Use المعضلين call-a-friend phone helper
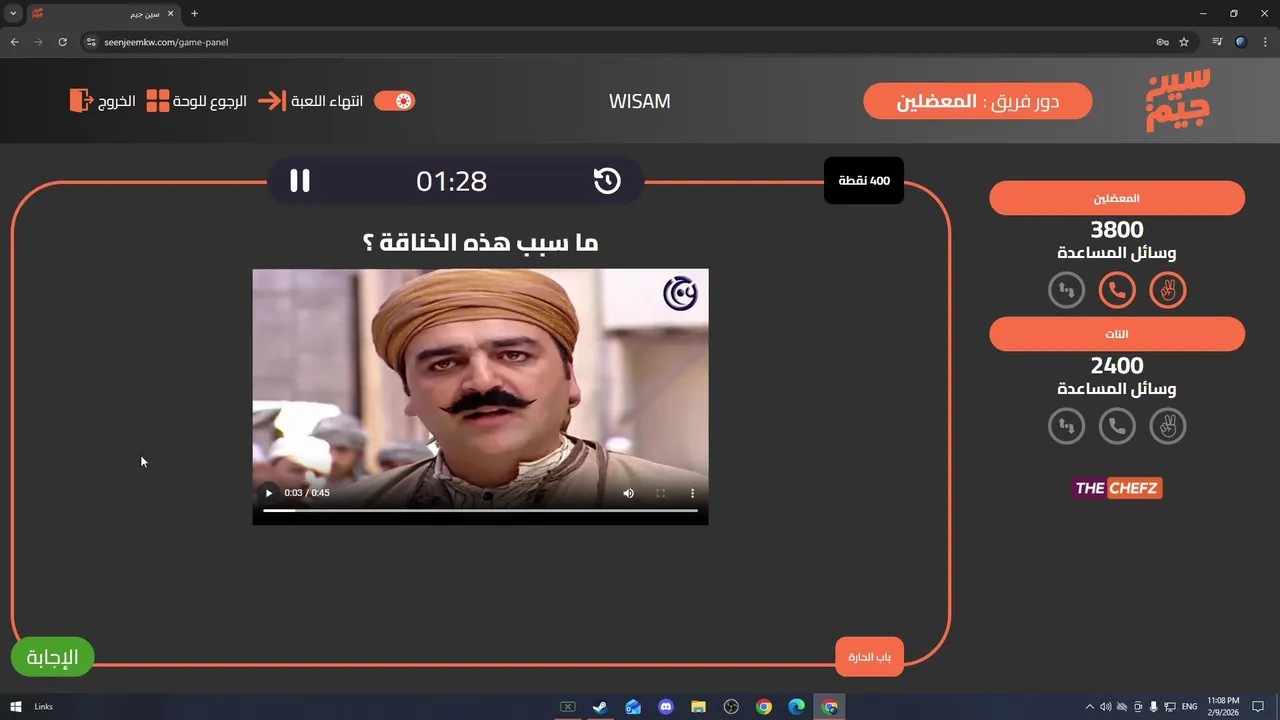Viewport: 1280px width, 720px height. [x=1117, y=291]
